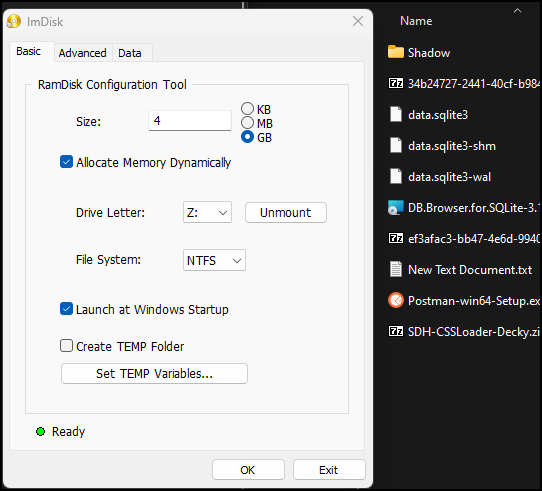
Task: Click the 7z icon of ef3afac3 archive
Action: click(x=395, y=238)
